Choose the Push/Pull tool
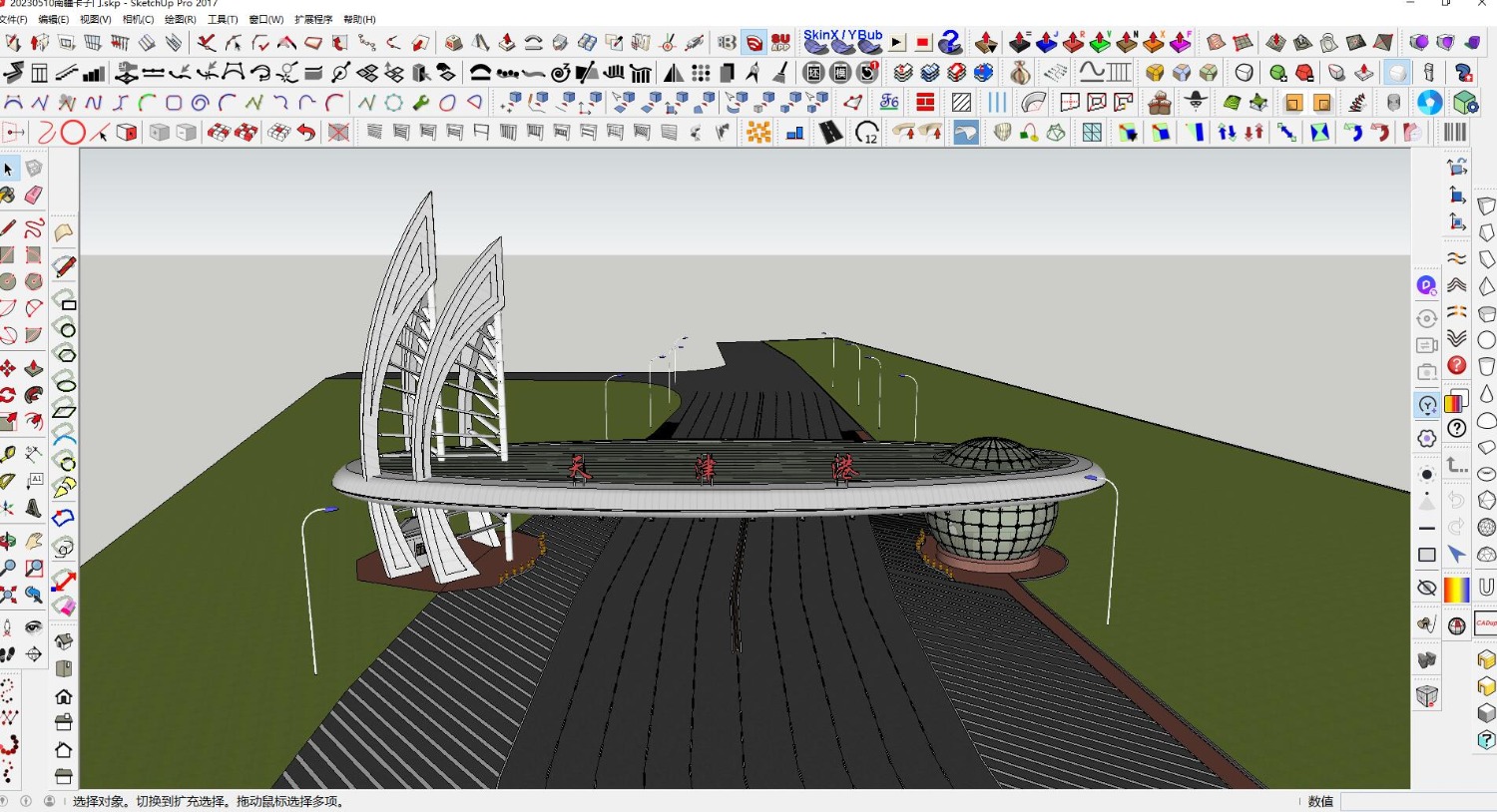This screenshot has height=812, width=1497. [34, 368]
